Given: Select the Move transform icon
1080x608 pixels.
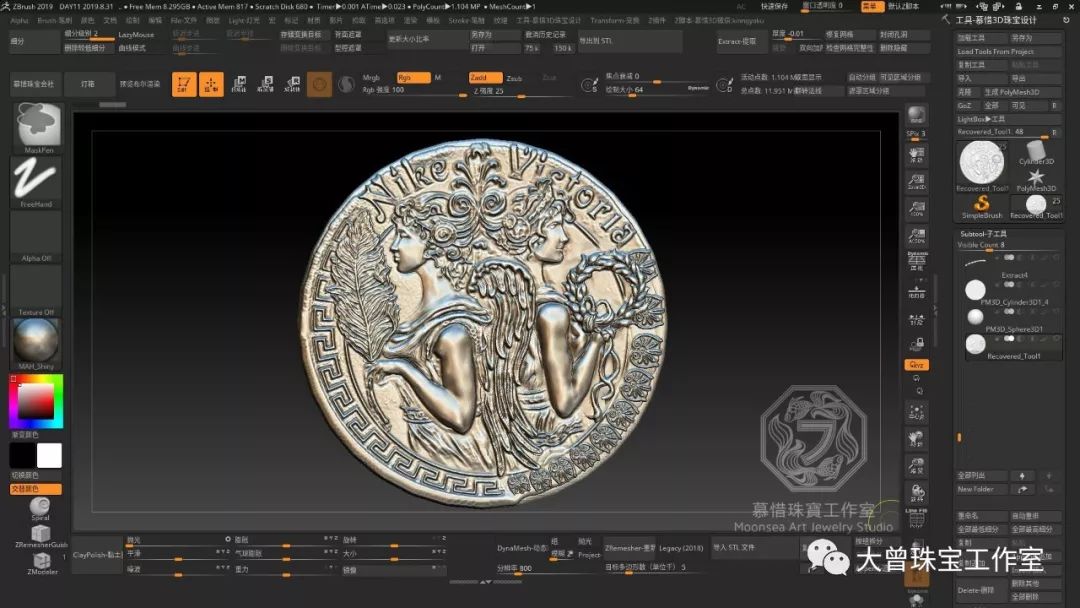Looking at the screenshot, I should coord(238,84).
